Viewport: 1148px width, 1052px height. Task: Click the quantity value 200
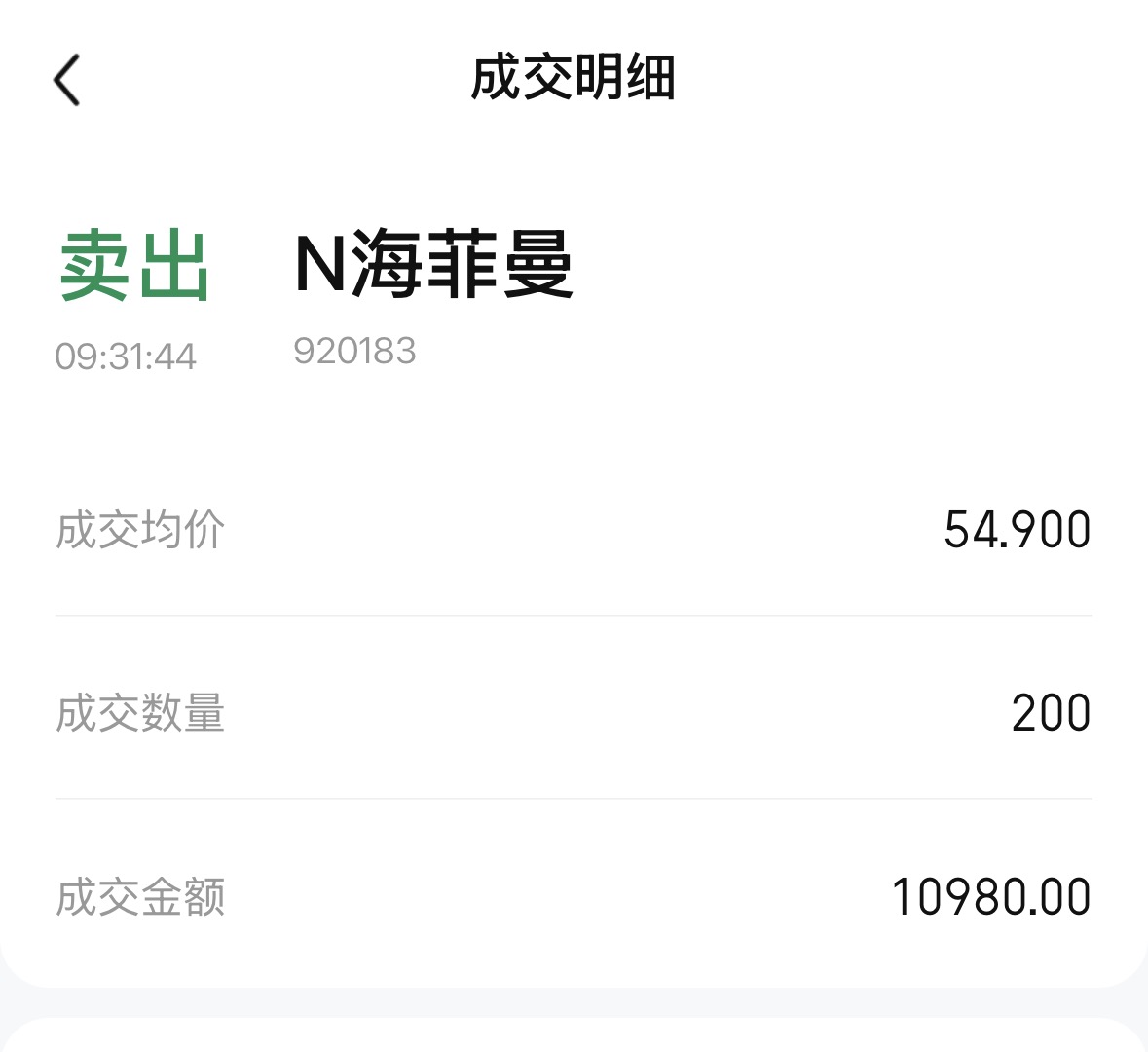pyautogui.click(x=1051, y=713)
